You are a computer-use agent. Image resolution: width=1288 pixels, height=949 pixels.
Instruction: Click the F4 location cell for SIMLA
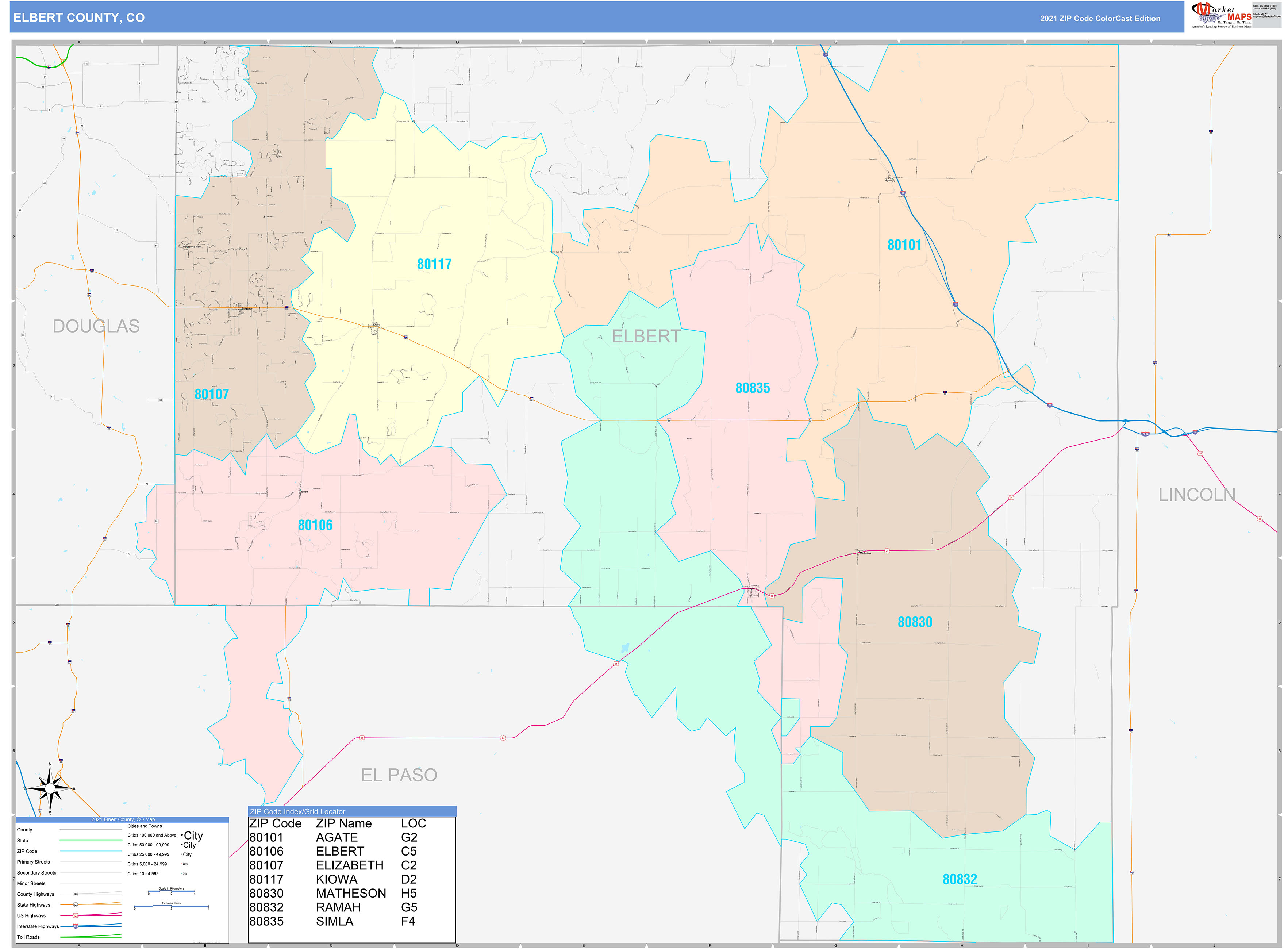pyautogui.click(x=408, y=921)
